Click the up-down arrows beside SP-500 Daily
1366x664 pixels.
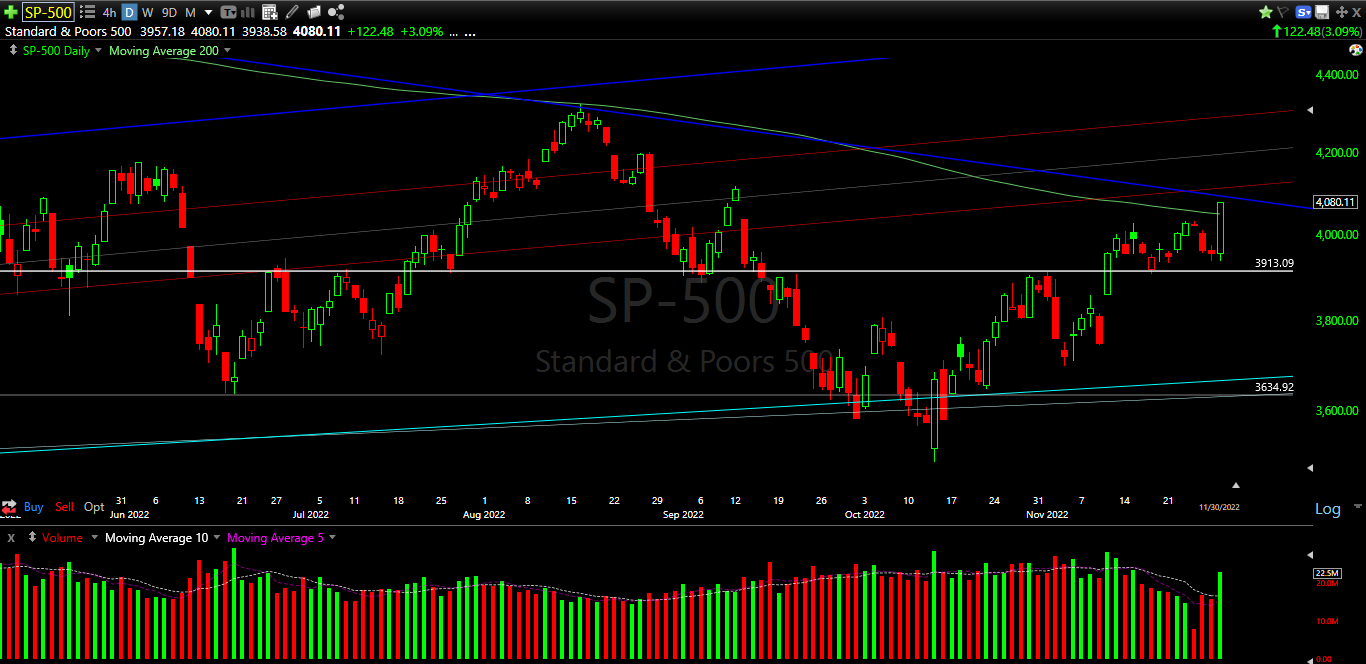pyautogui.click(x=13, y=50)
